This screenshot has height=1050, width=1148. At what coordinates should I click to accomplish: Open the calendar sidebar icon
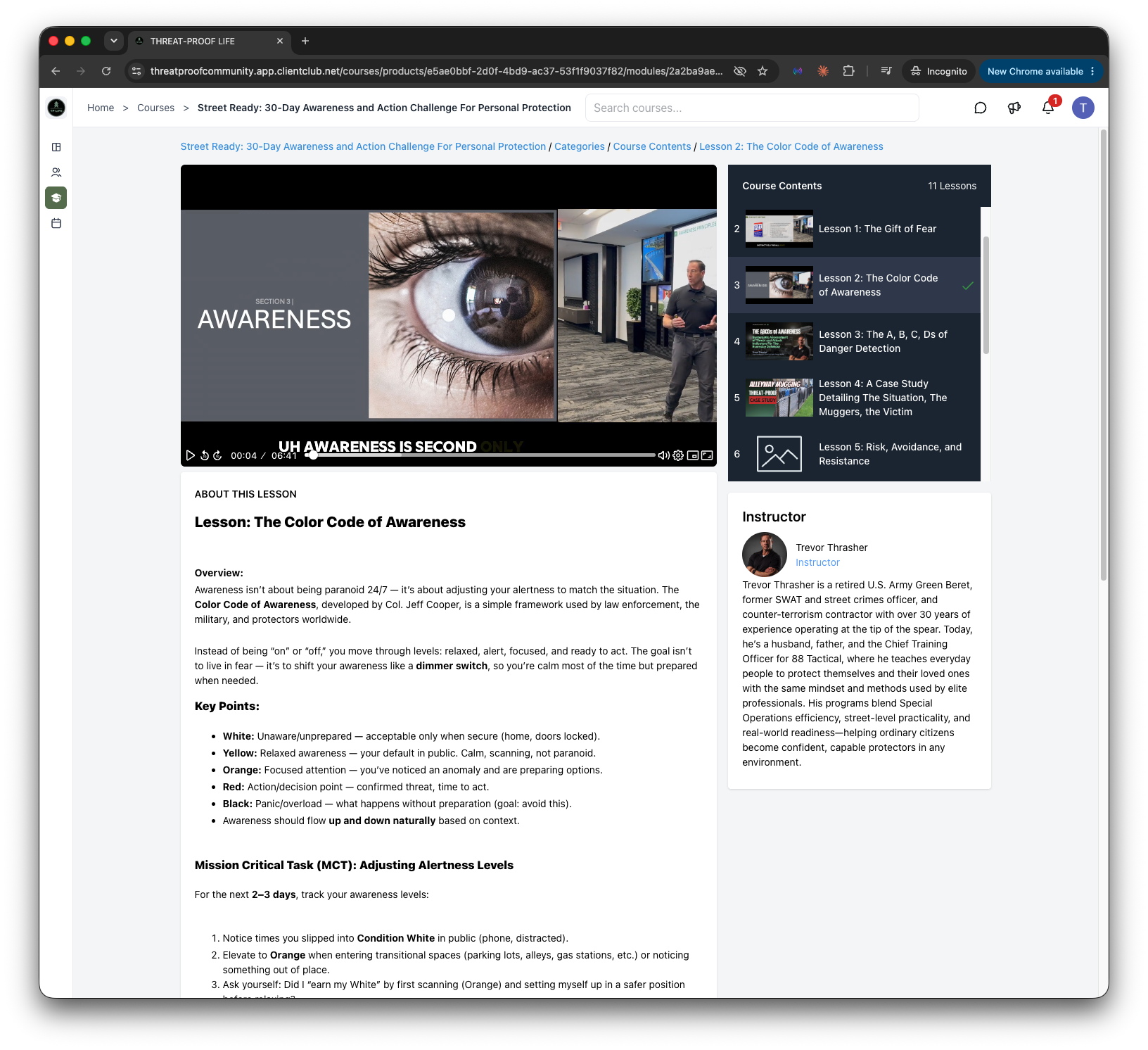(x=56, y=223)
